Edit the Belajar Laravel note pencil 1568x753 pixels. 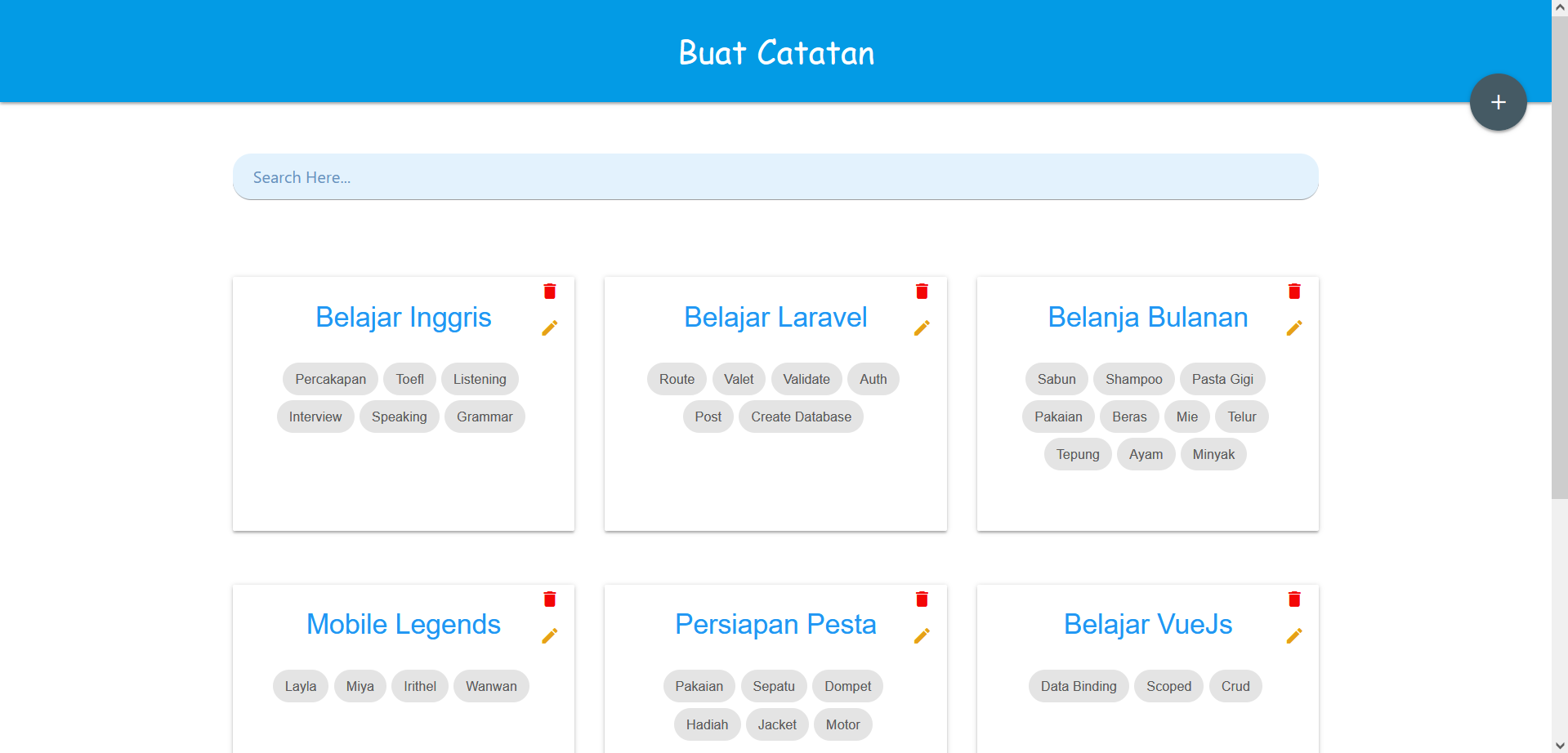(x=922, y=327)
